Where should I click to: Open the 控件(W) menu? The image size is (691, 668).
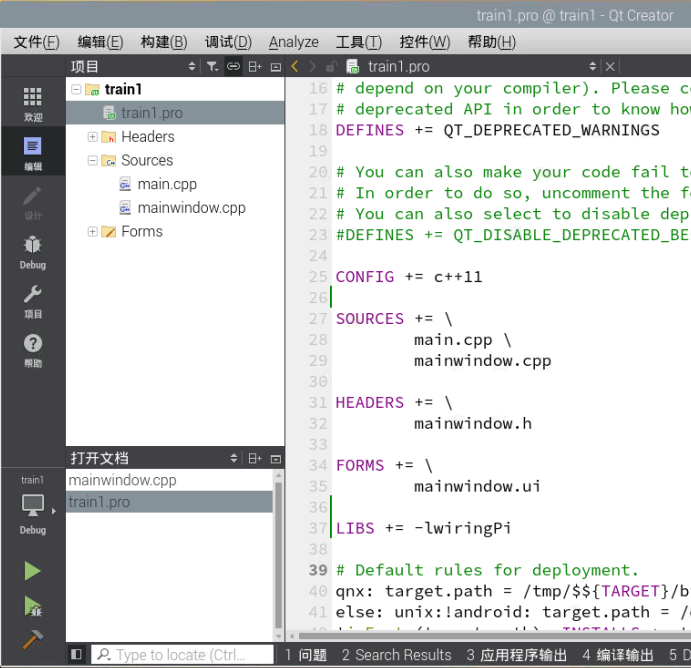pyautogui.click(x=424, y=42)
